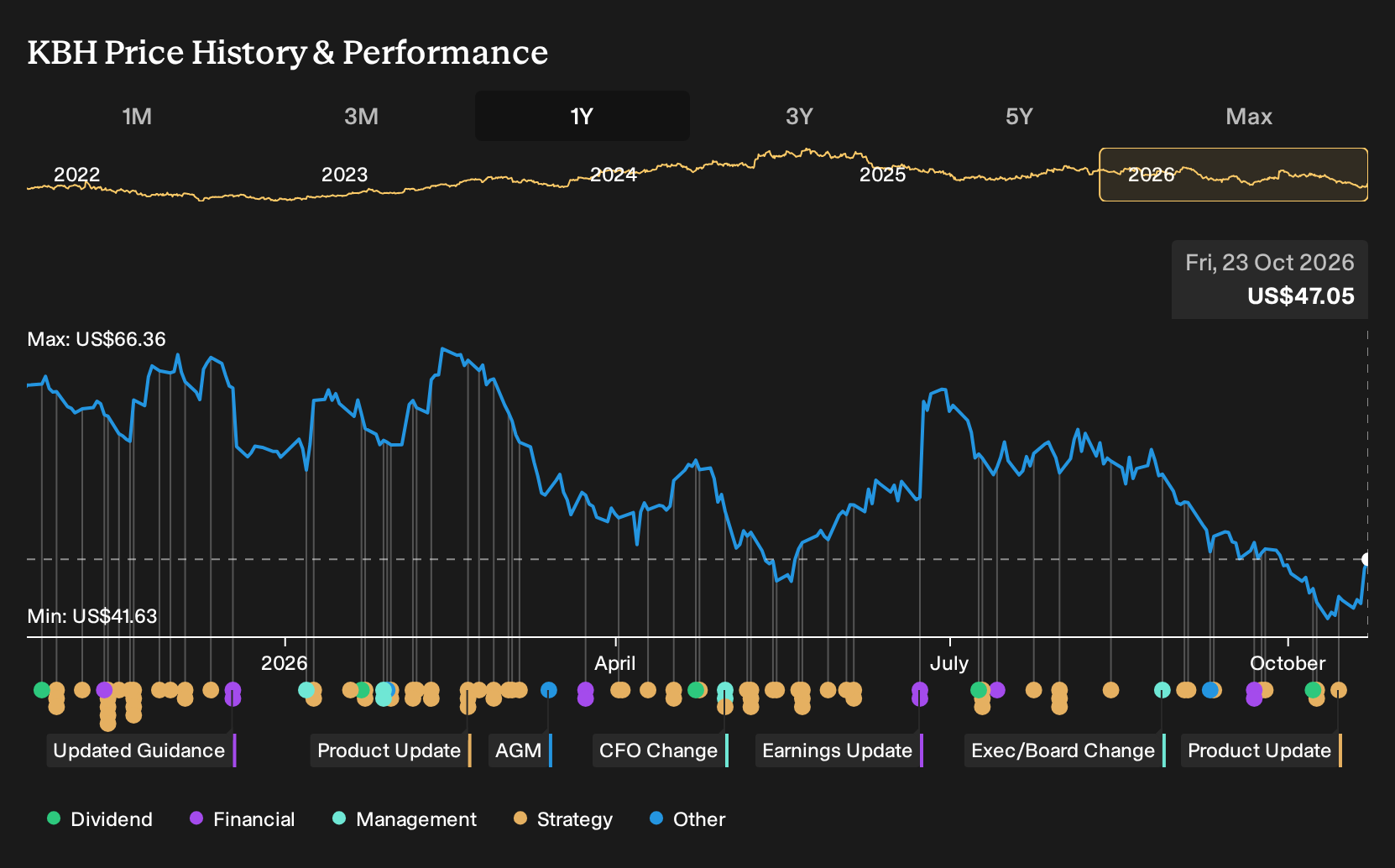Screen dimensions: 1395x868
Task: Click the teal Management dot above Exec/Board Change
Action: 1162,690
